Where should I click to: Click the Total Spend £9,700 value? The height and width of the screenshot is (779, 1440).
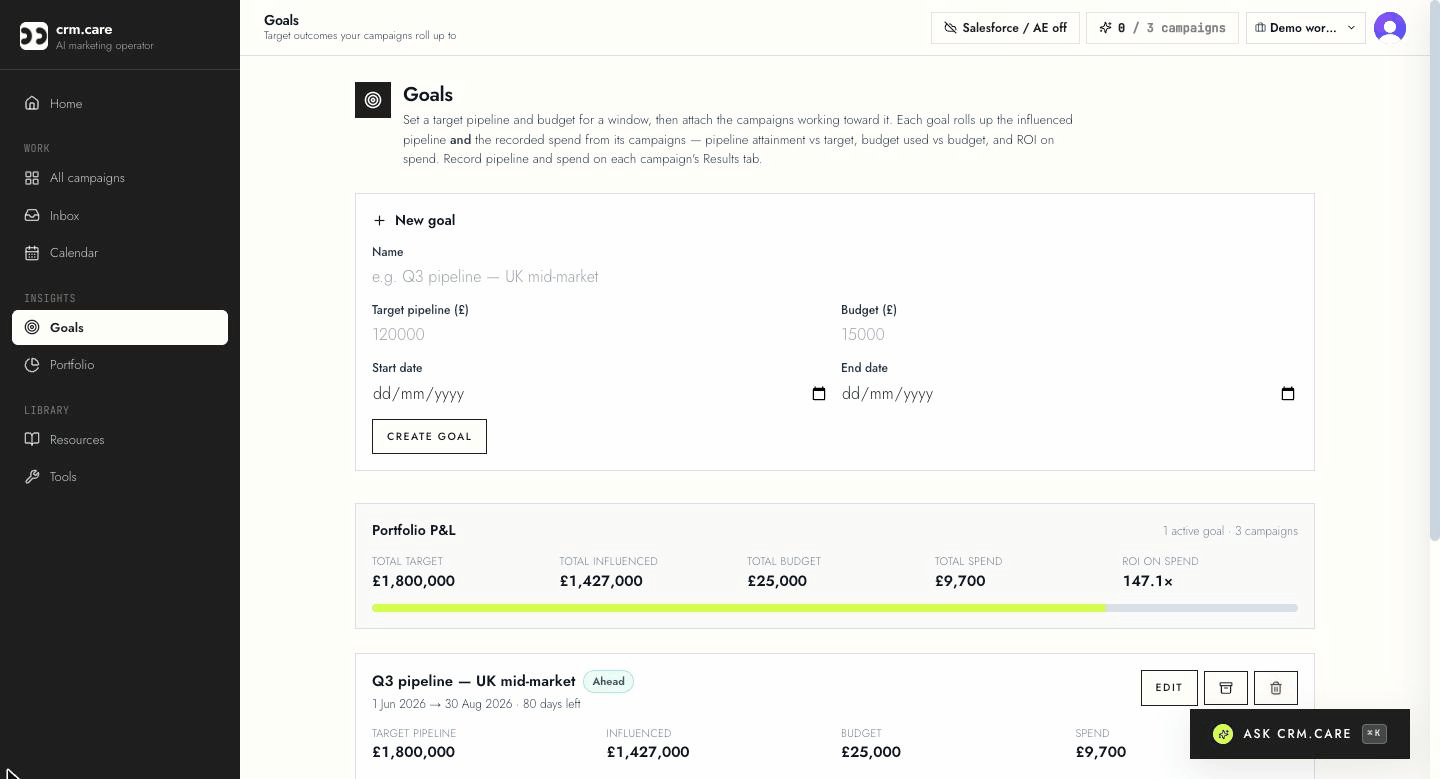[x=960, y=581]
